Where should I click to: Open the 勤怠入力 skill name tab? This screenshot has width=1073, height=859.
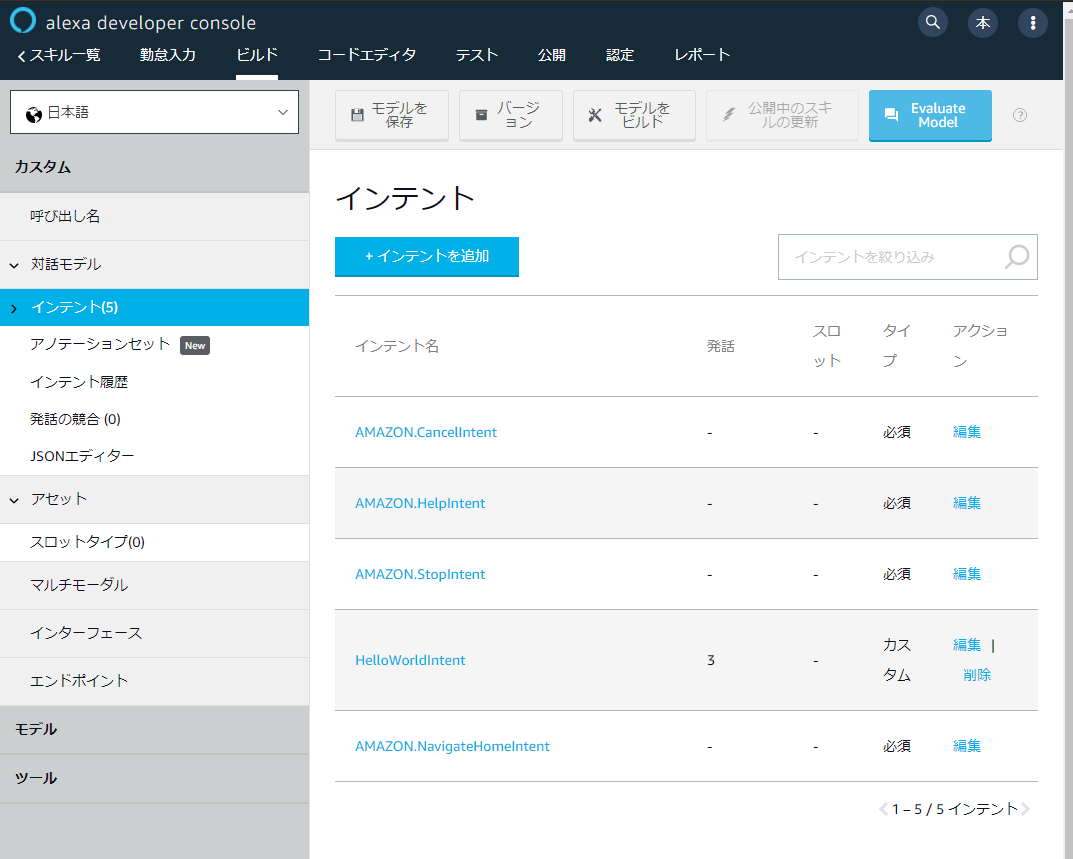click(x=168, y=55)
